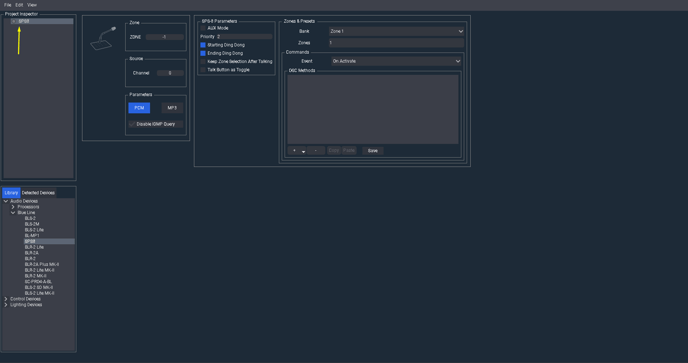
Task: Expand the Lighting Devices tree node
Action: tap(6, 305)
